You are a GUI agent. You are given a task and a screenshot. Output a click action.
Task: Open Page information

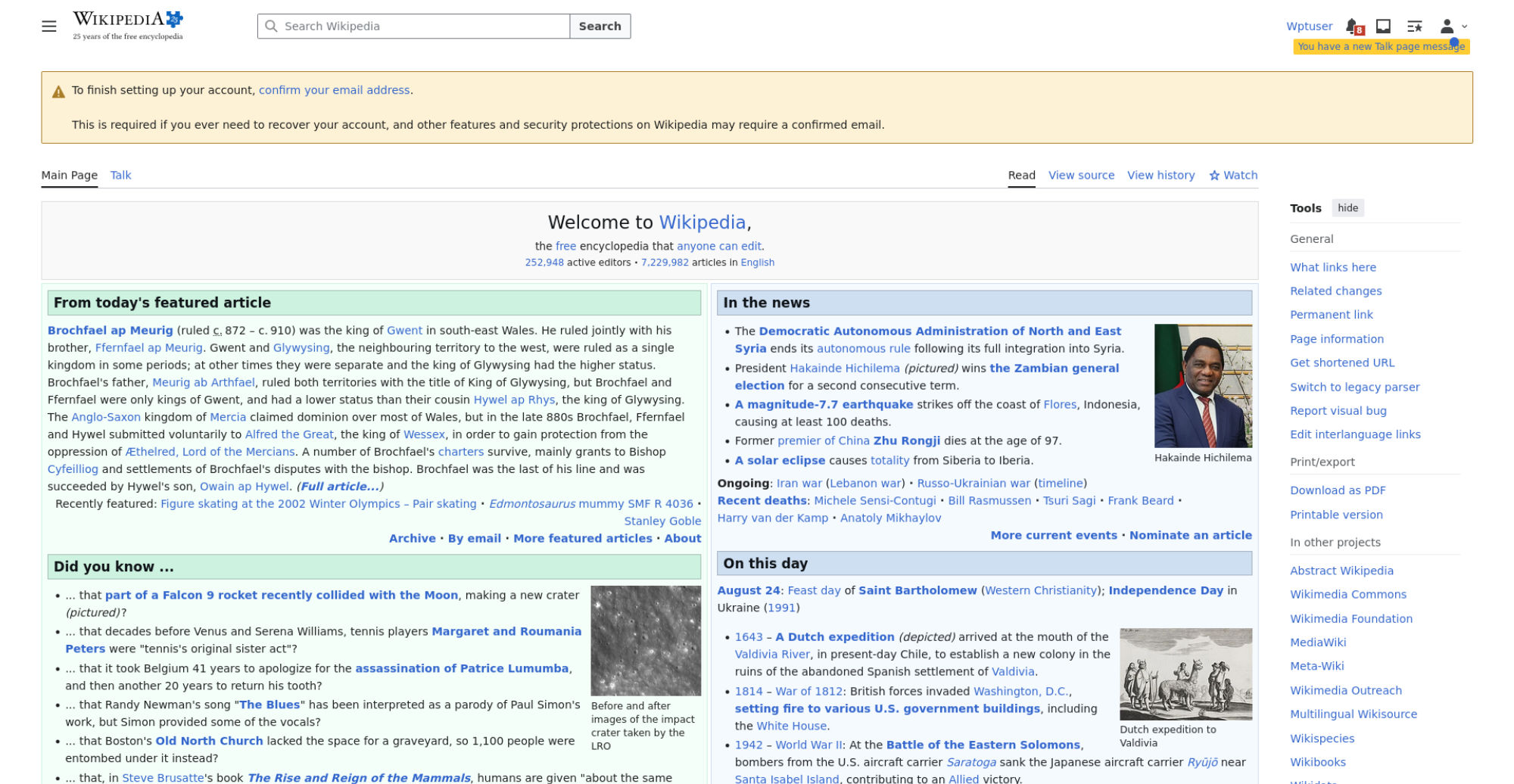[1337, 339]
